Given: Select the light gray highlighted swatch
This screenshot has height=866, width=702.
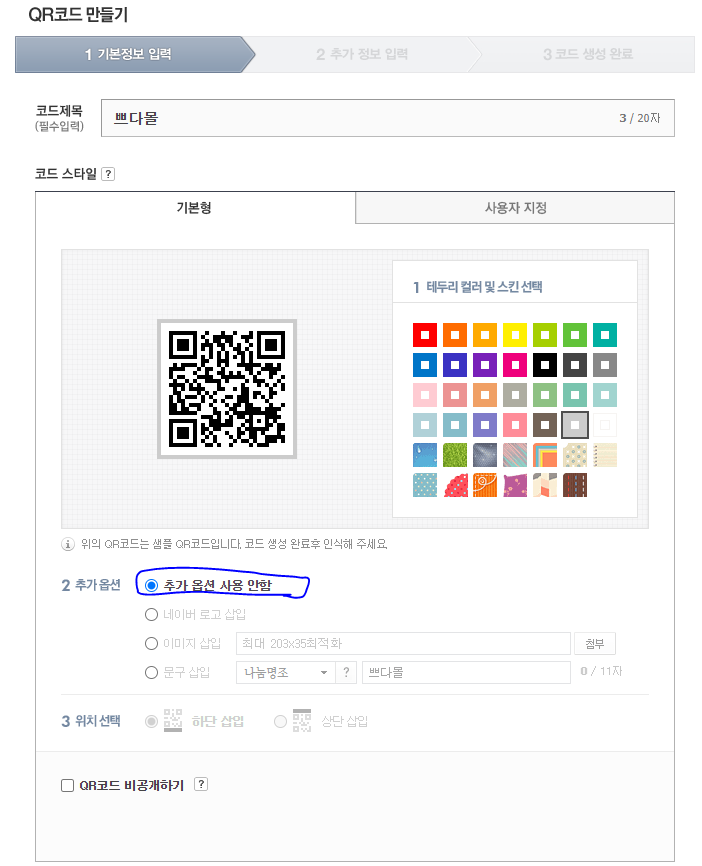Looking at the screenshot, I should (574, 425).
